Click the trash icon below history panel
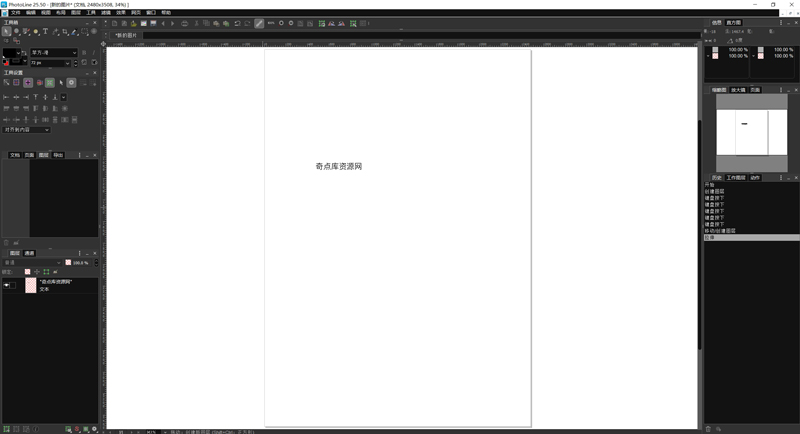The width and height of the screenshot is (800, 434). click(708, 429)
